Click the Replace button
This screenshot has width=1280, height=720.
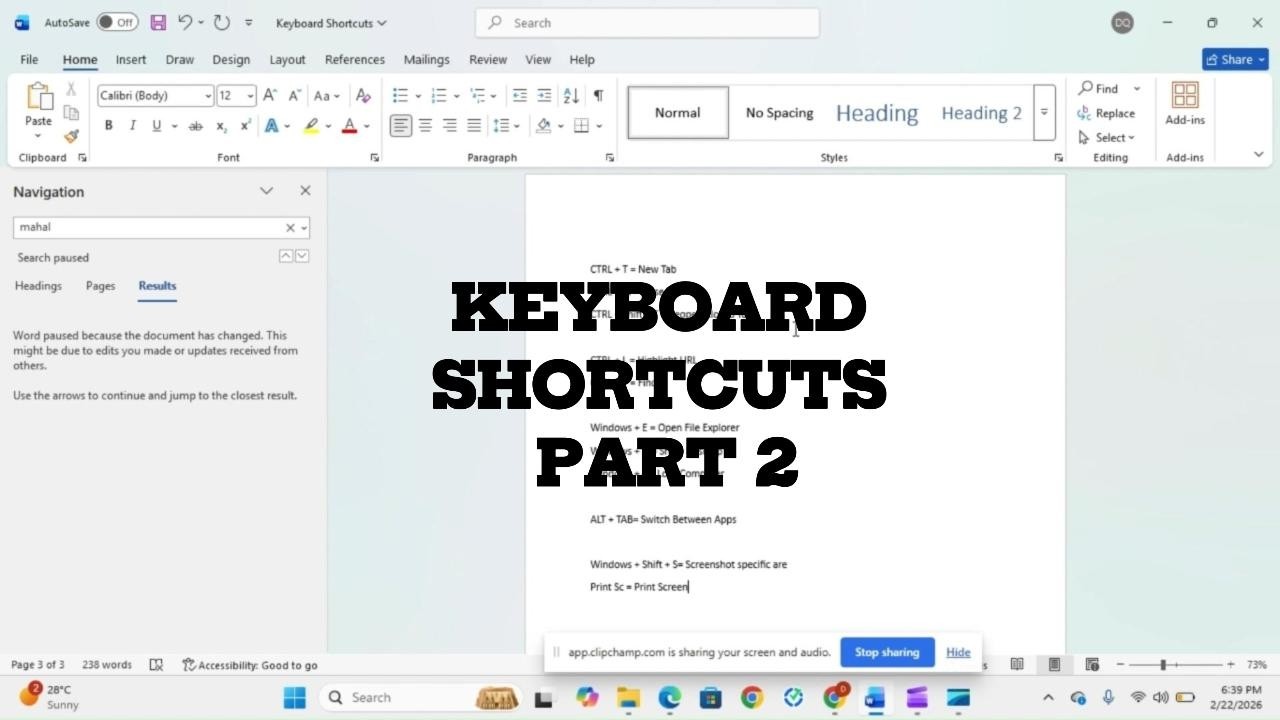1106,113
